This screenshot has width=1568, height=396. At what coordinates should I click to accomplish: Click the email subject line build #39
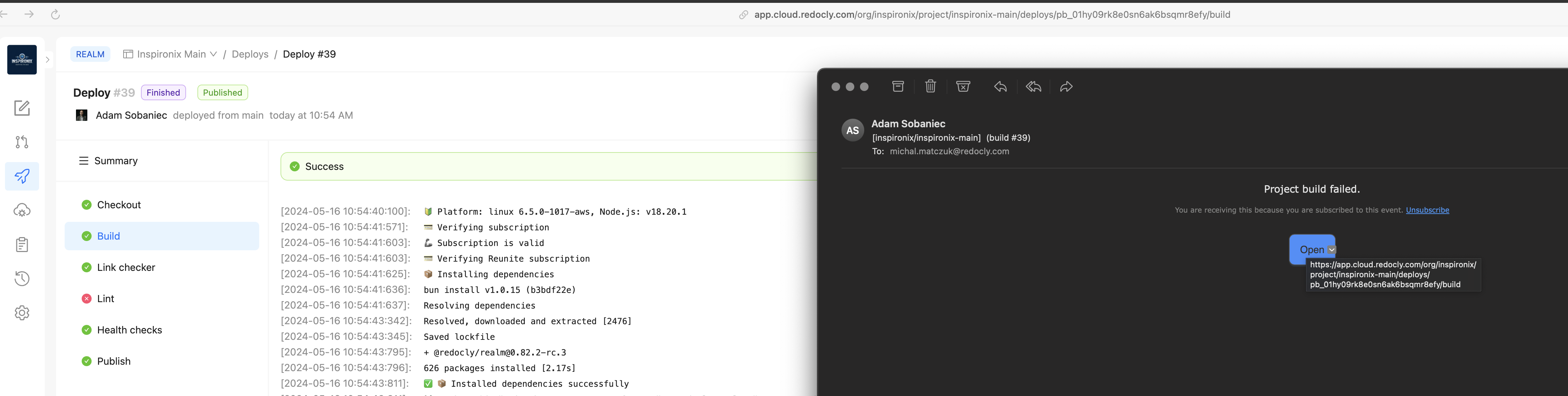pos(951,138)
